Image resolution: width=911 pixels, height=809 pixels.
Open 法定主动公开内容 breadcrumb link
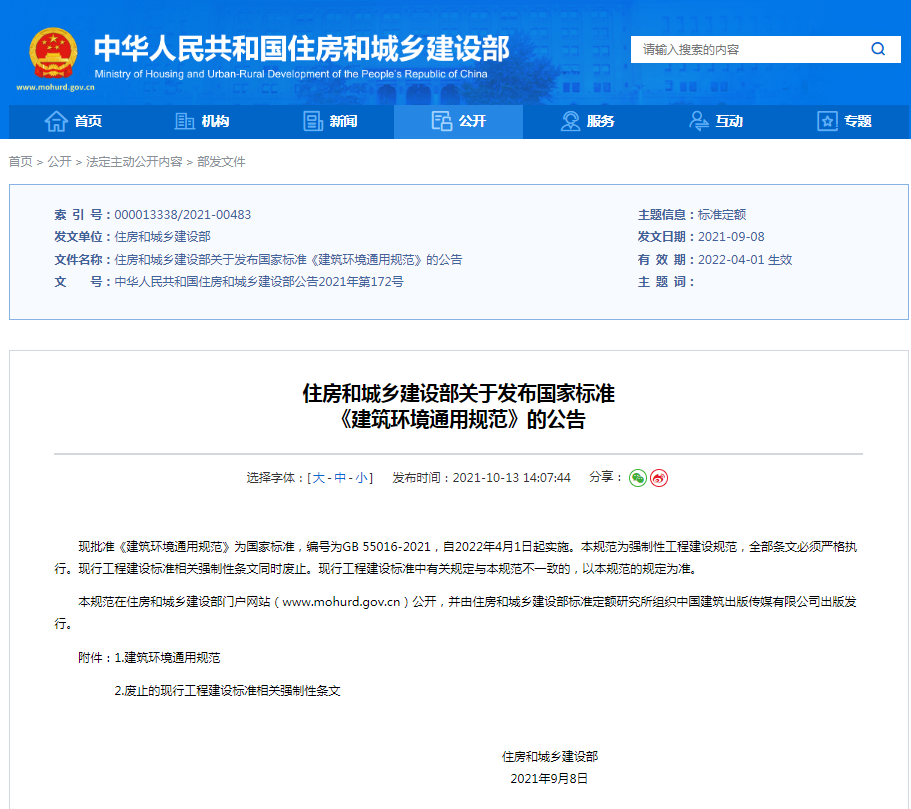click(134, 162)
